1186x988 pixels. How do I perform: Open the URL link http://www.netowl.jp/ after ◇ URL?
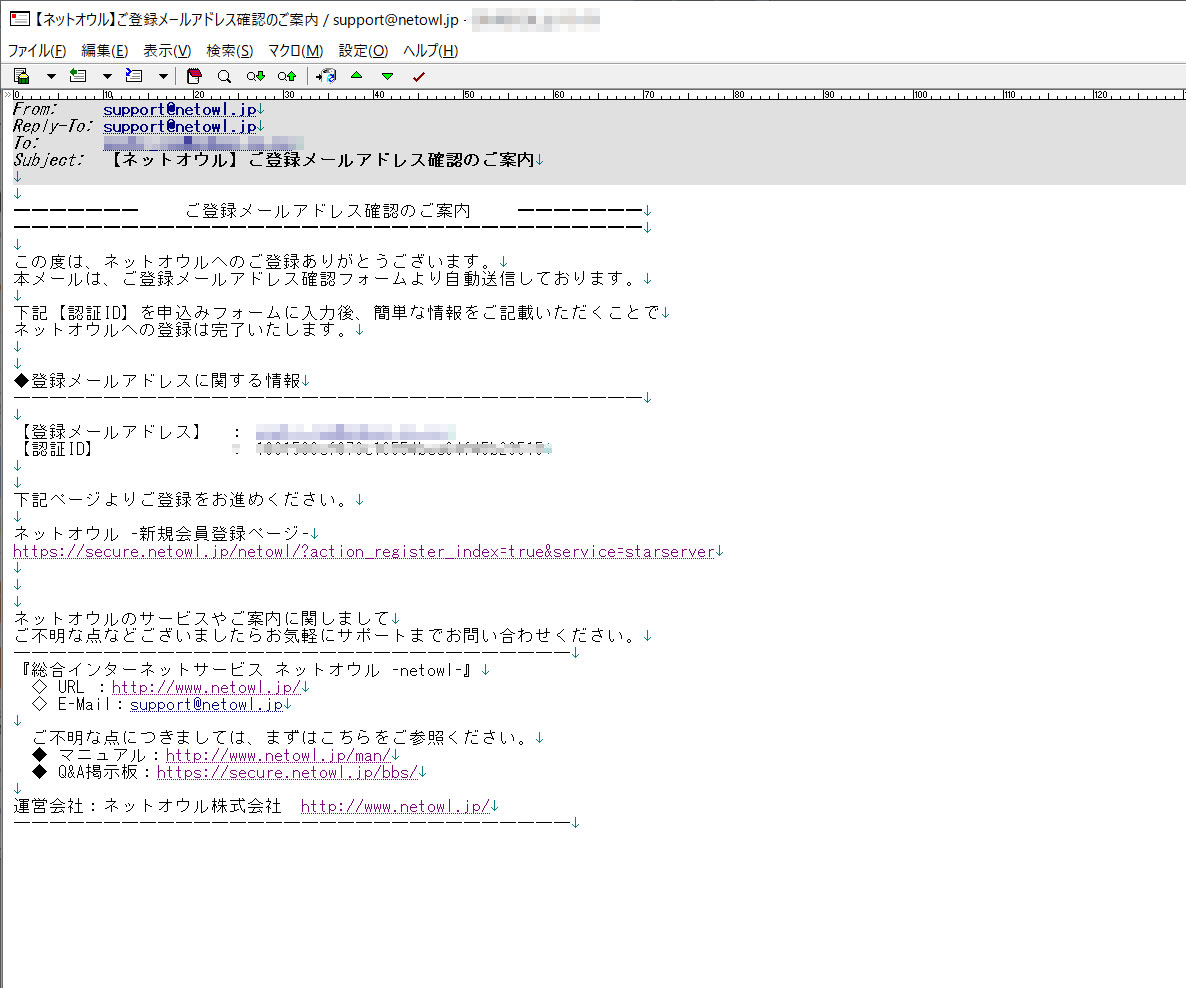click(206, 687)
